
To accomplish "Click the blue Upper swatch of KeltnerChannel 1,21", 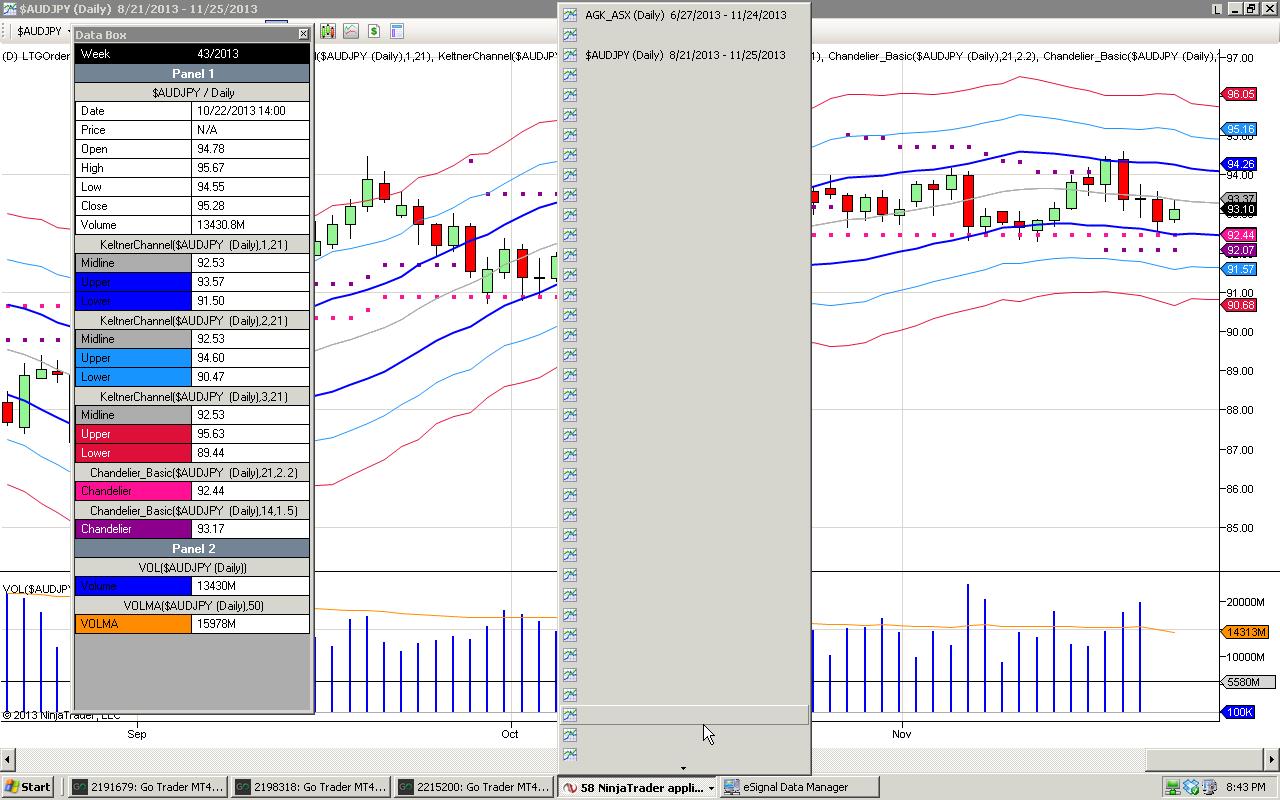I will click(x=133, y=282).
